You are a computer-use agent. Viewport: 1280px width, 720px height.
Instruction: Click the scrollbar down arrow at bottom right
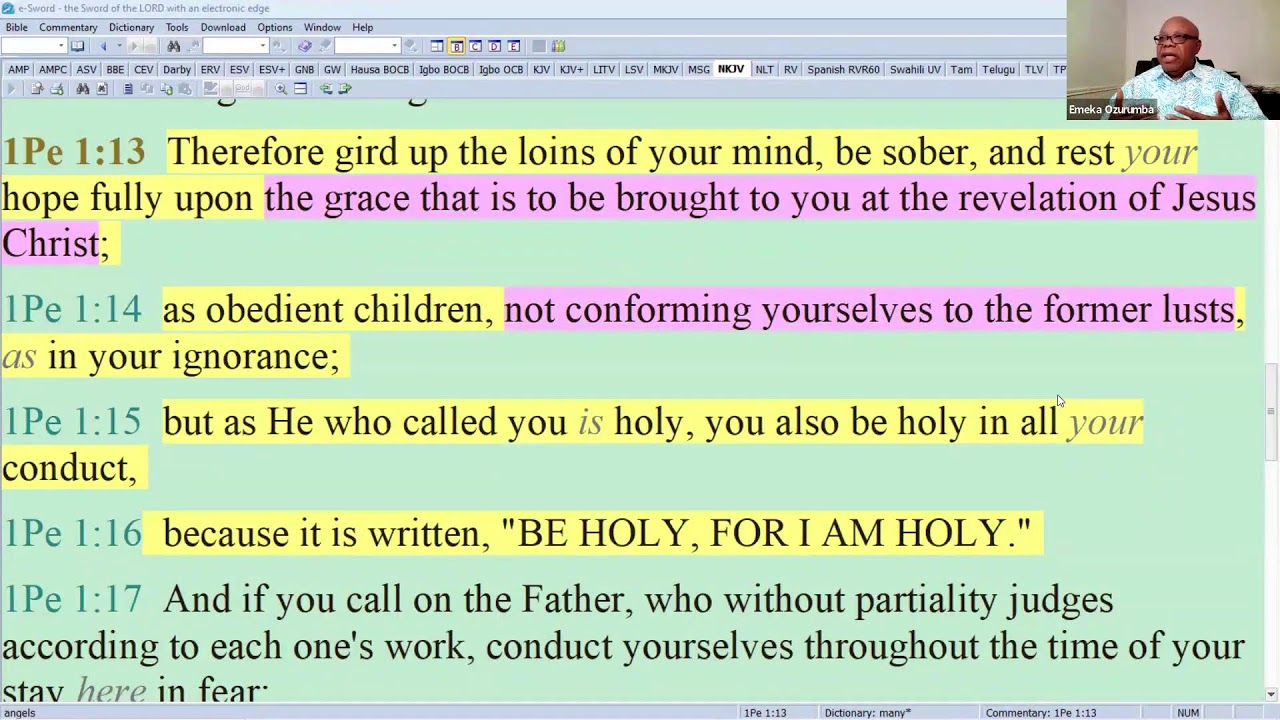coord(1271,694)
